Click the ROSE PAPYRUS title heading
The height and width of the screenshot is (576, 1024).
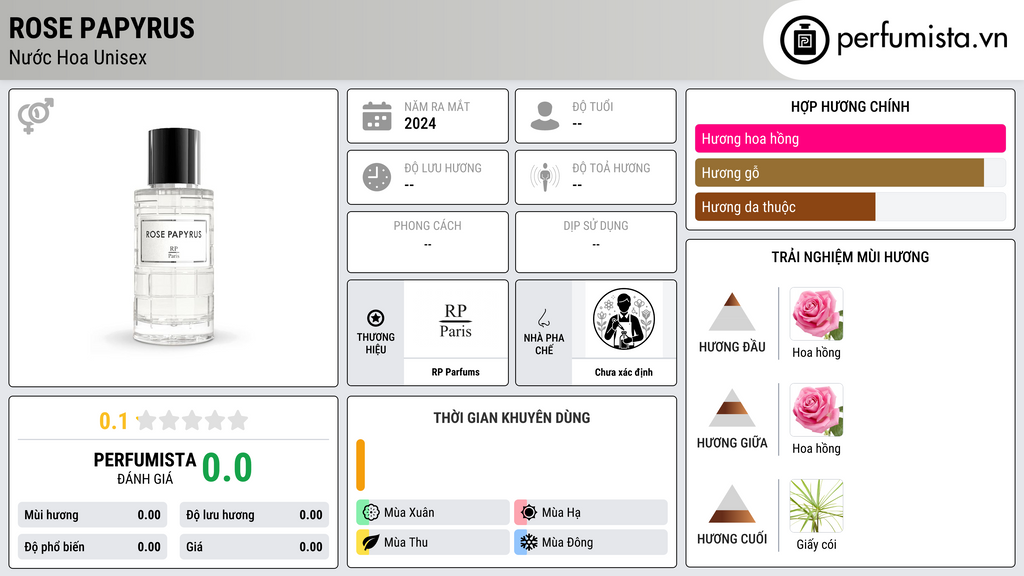point(102,28)
